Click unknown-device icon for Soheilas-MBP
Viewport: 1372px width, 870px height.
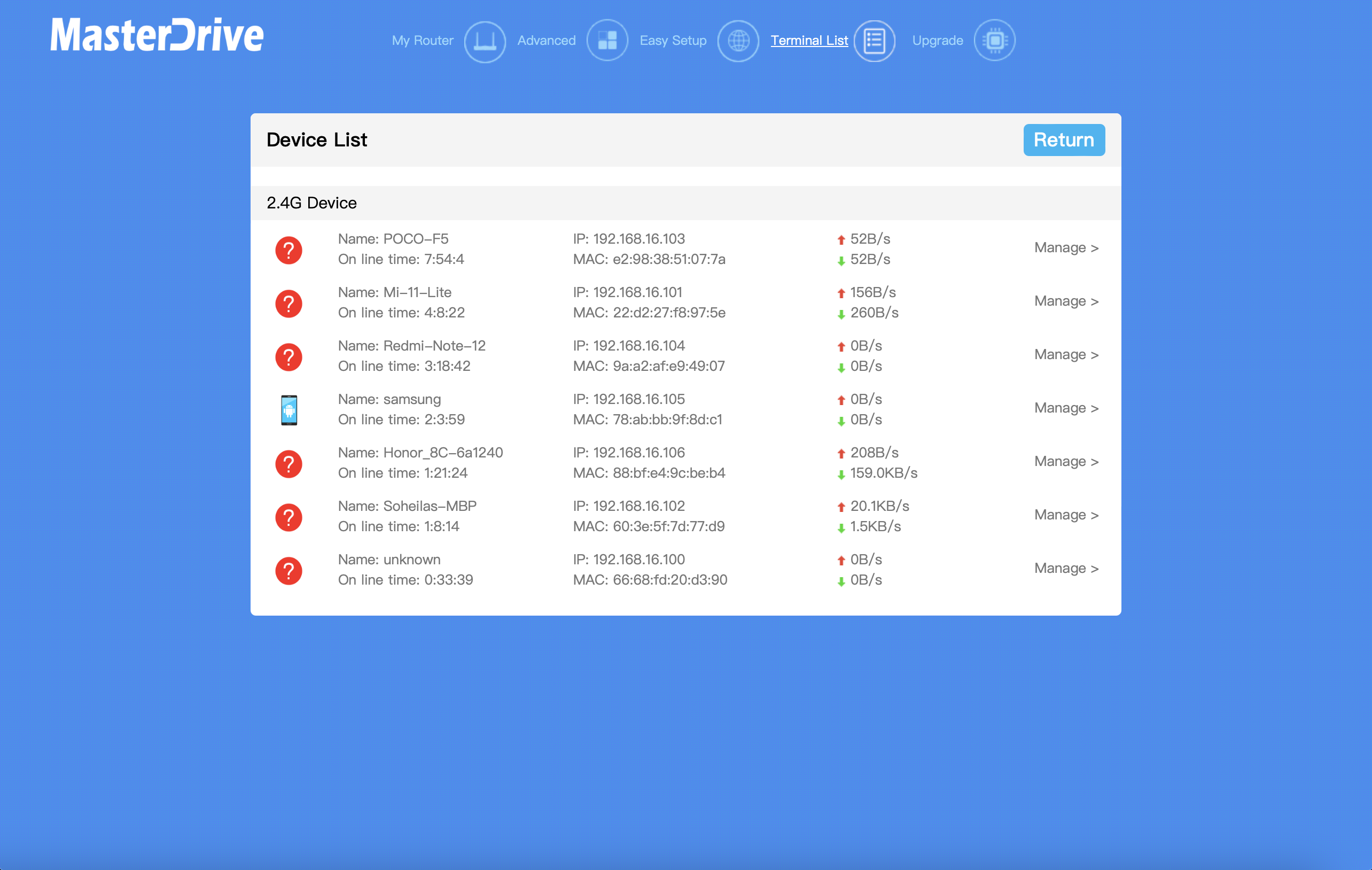coord(289,517)
